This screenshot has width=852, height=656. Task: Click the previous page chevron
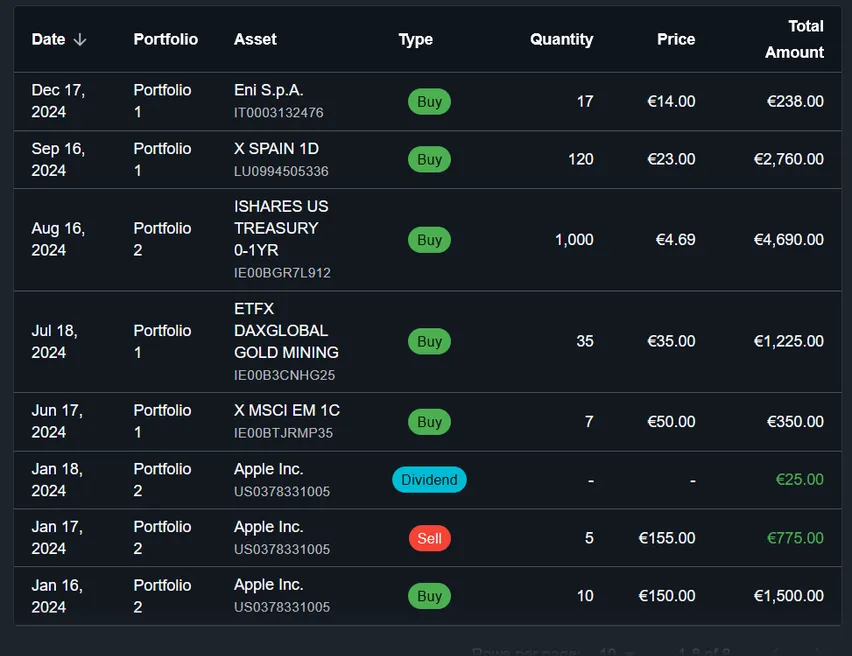click(775, 650)
